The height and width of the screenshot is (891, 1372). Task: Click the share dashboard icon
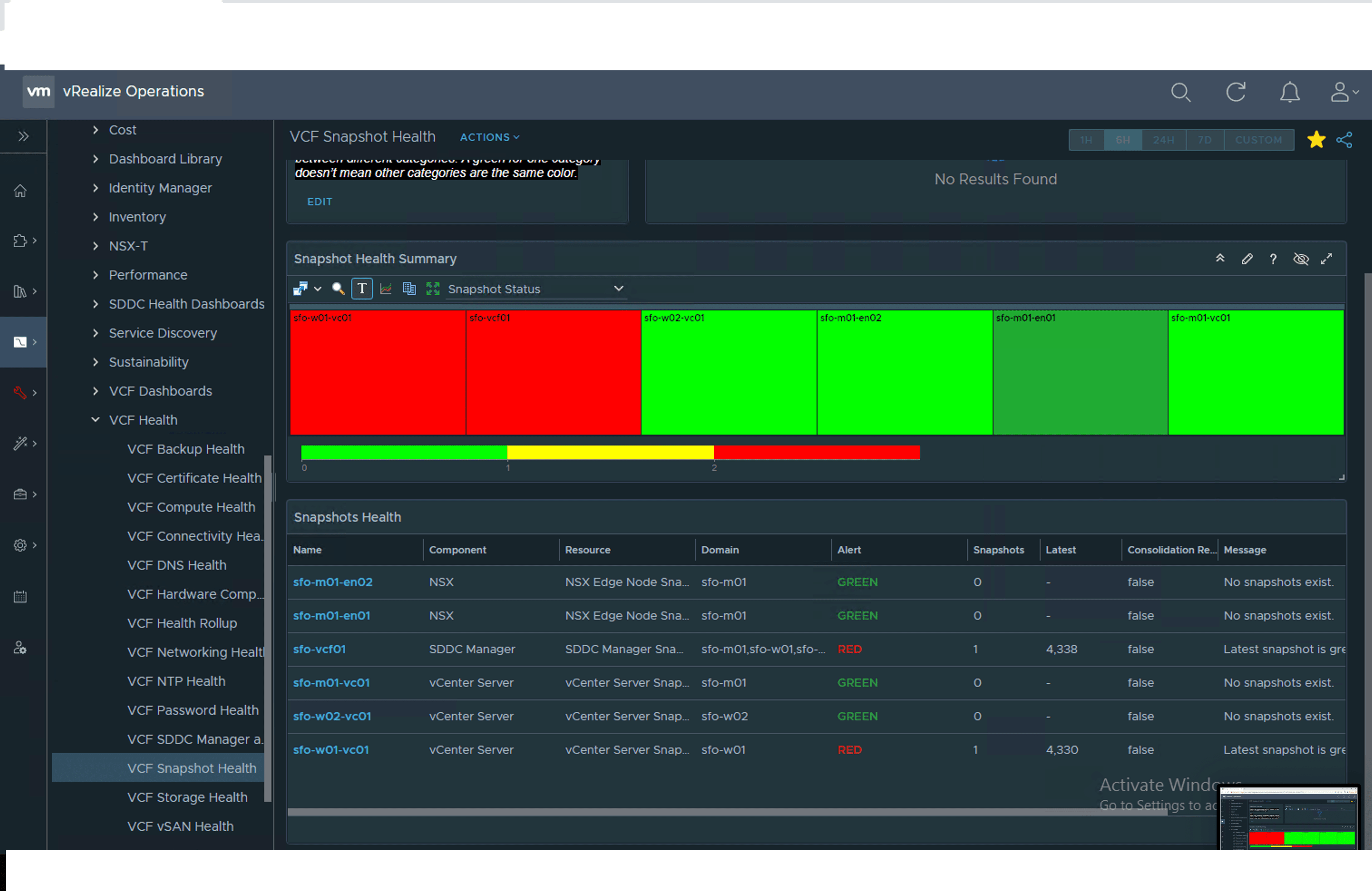1344,140
